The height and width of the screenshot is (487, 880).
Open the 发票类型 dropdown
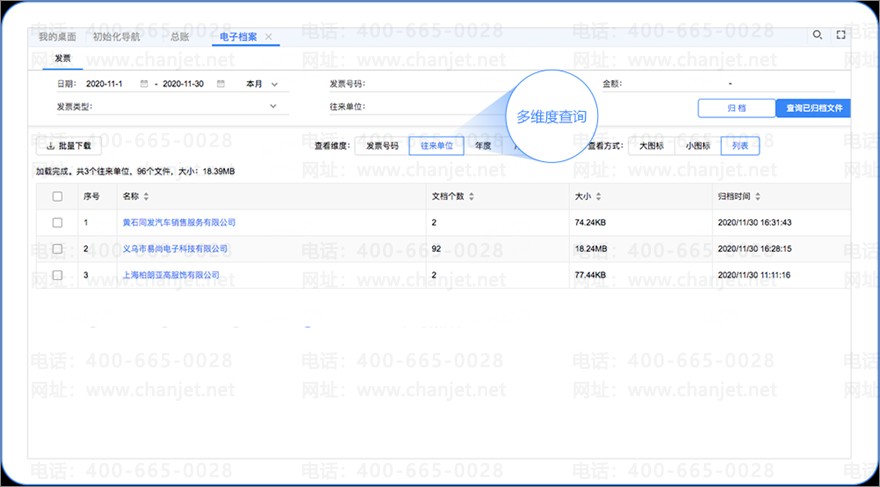(272, 106)
